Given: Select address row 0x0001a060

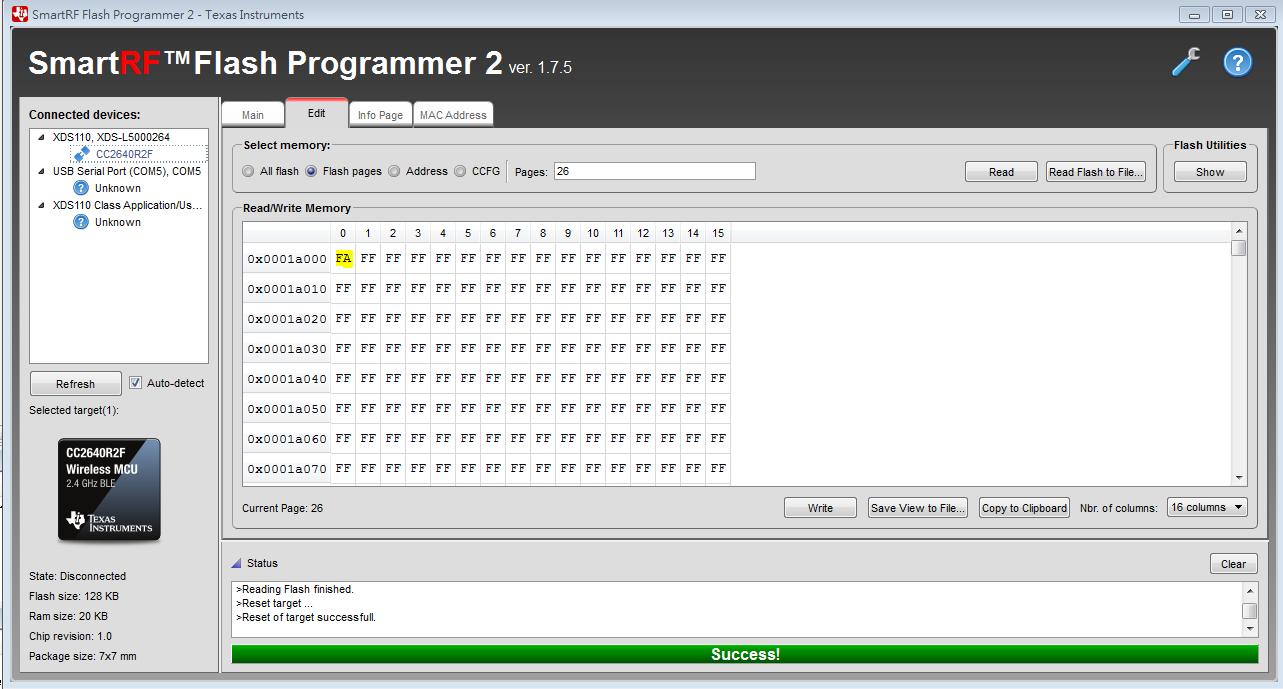Looking at the screenshot, I should click(287, 439).
